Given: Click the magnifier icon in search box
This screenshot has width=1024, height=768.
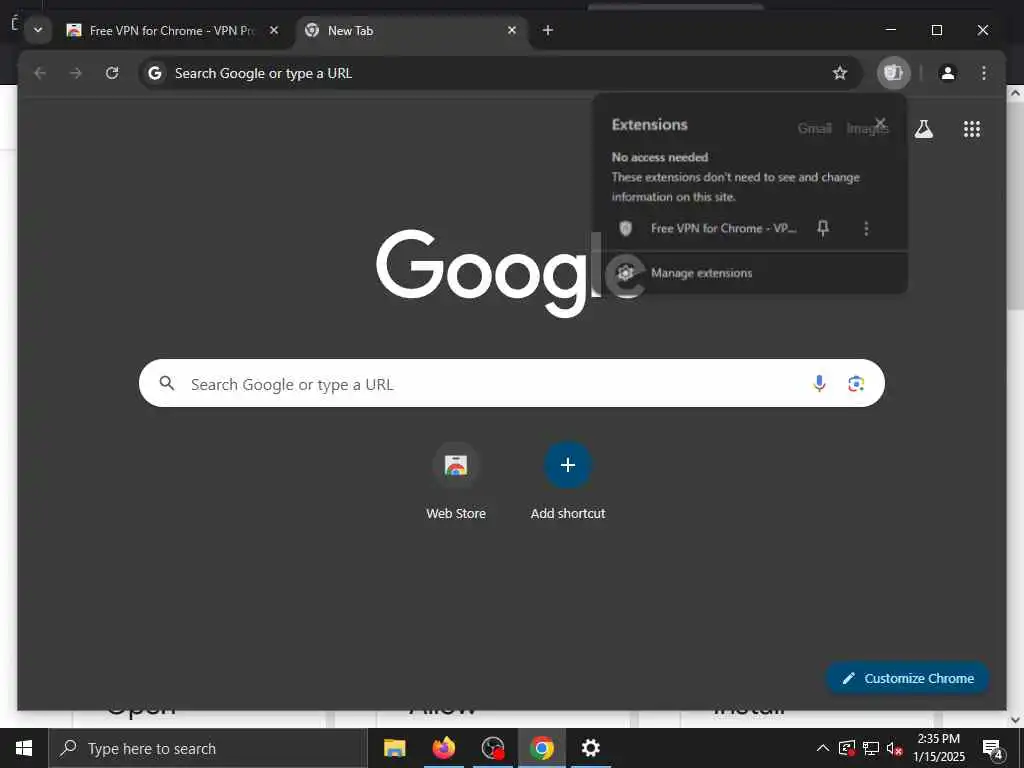Looking at the screenshot, I should 167,383.
